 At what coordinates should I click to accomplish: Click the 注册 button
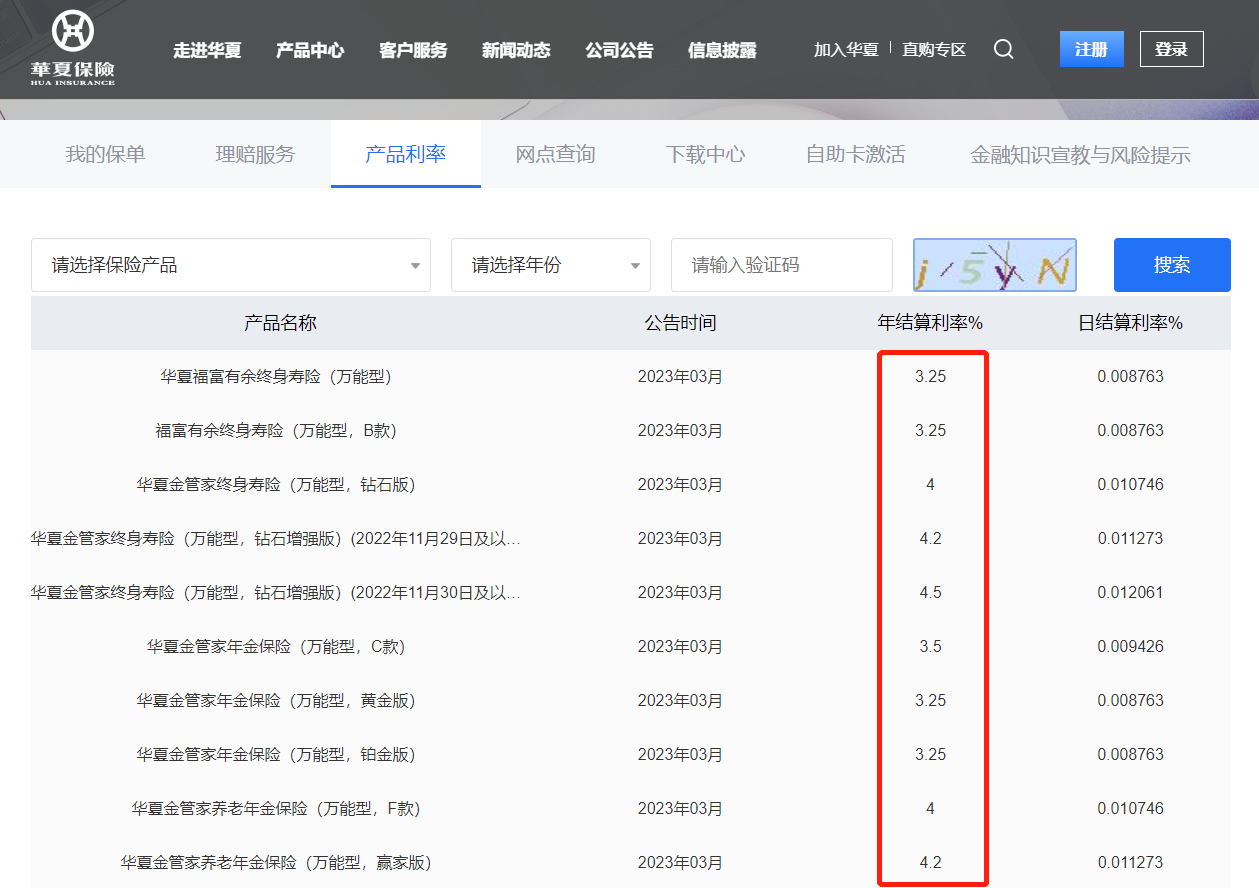point(1092,49)
